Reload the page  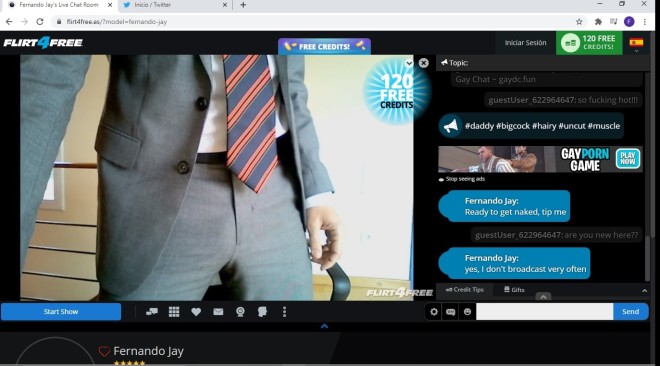pyautogui.click(x=40, y=21)
